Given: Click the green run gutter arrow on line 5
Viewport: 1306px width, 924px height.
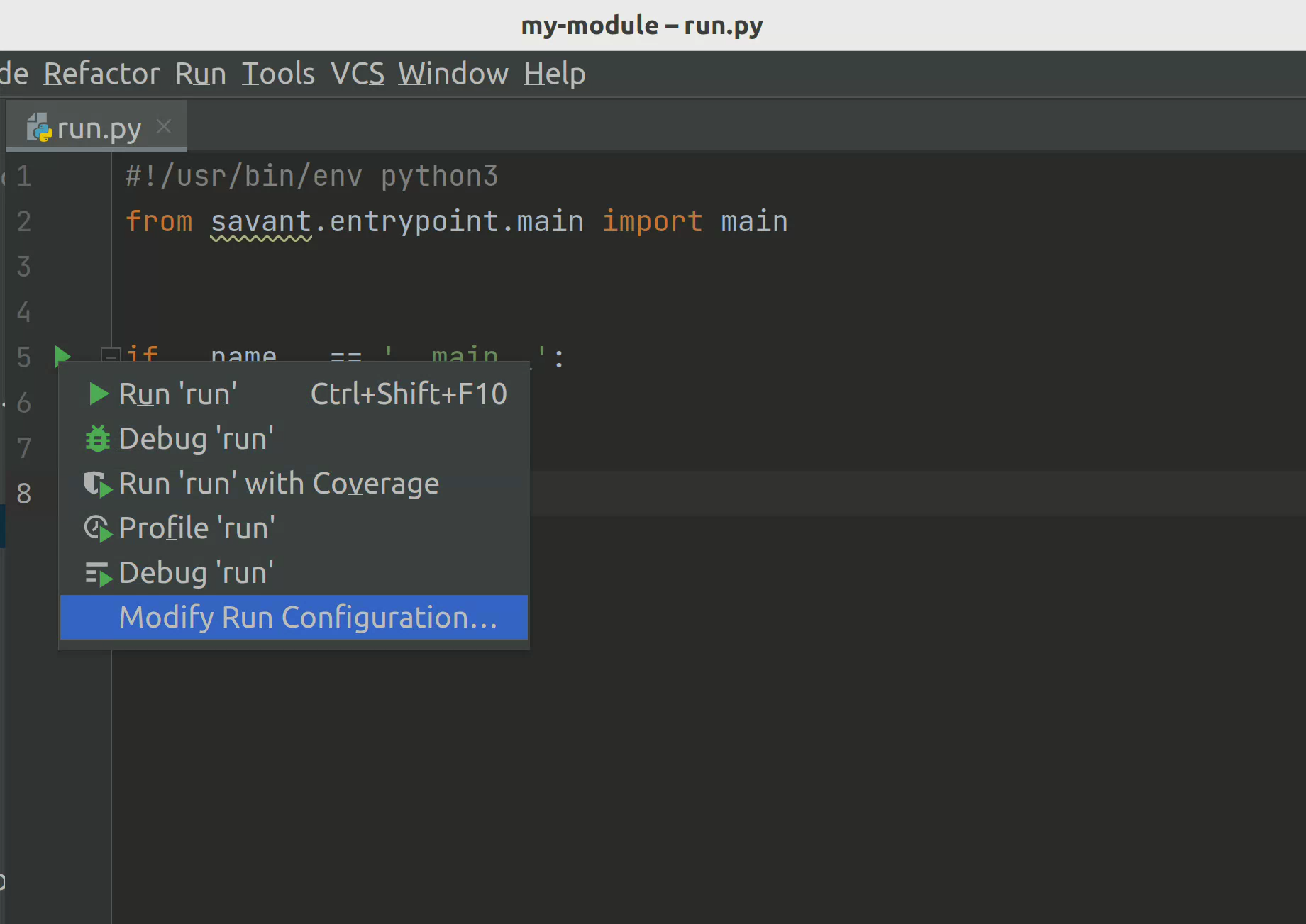Looking at the screenshot, I should 62,357.
